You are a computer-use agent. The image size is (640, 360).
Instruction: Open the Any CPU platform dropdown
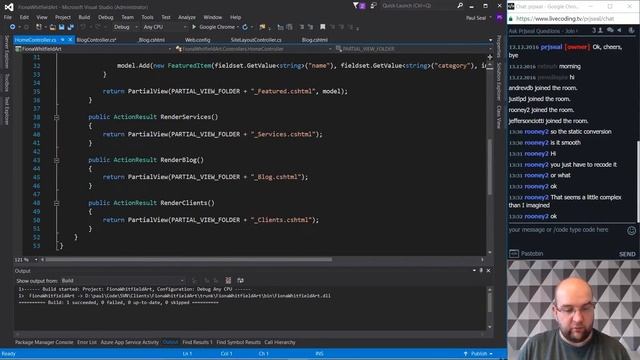(x=165, y=27)
